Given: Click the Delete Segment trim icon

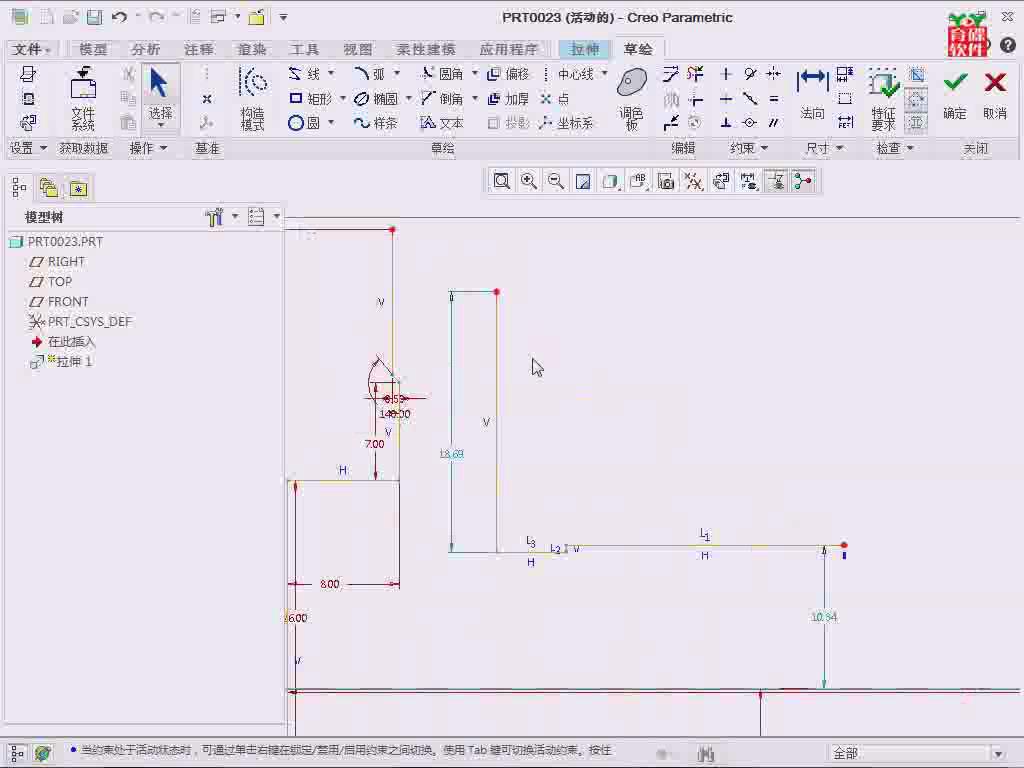Looking at the screenshot, I should click(x=696, y=74).
